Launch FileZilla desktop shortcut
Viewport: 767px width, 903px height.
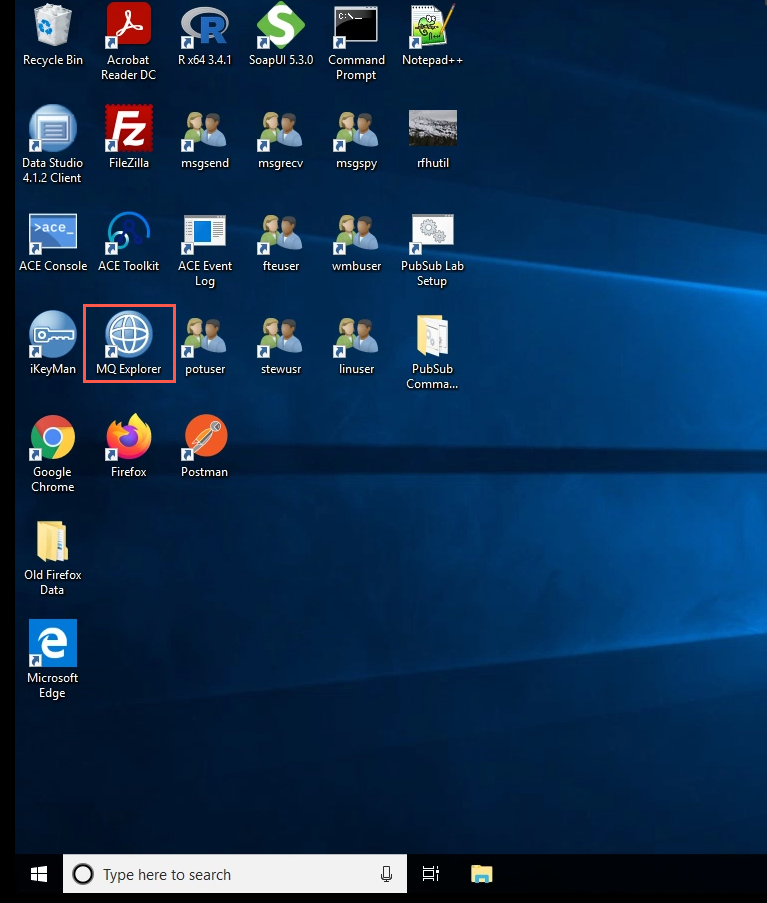tap(128, 137)
